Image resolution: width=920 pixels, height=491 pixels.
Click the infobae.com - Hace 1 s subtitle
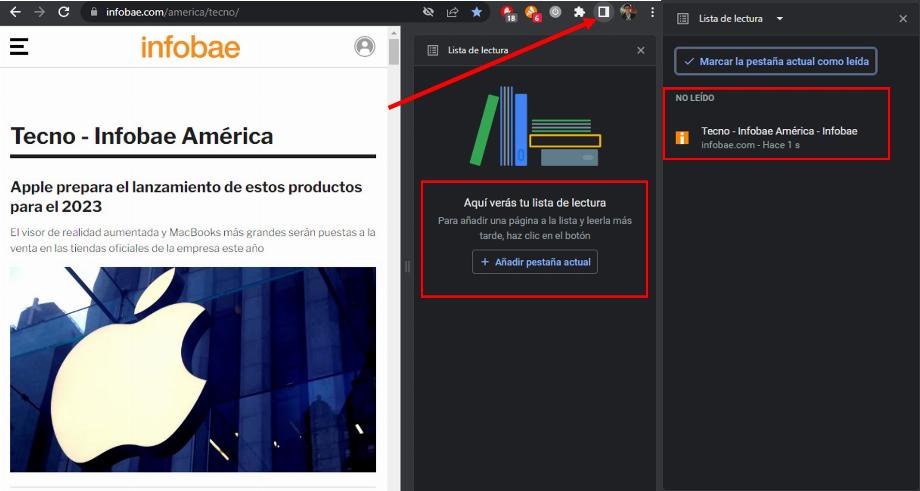pos(750,145)
